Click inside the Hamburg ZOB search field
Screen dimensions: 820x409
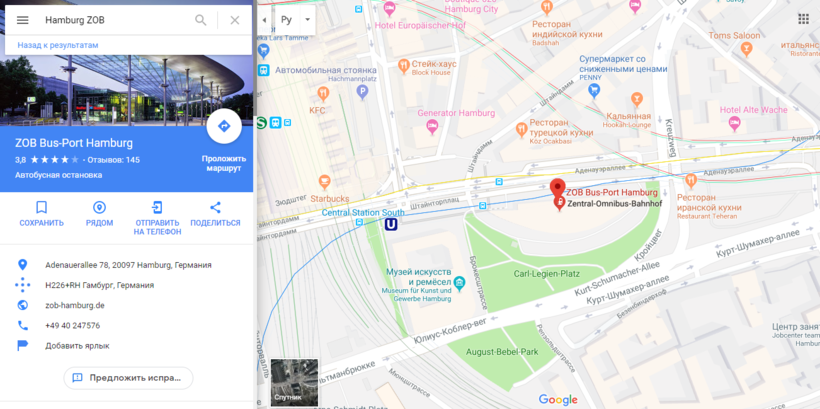click(115, 20)
